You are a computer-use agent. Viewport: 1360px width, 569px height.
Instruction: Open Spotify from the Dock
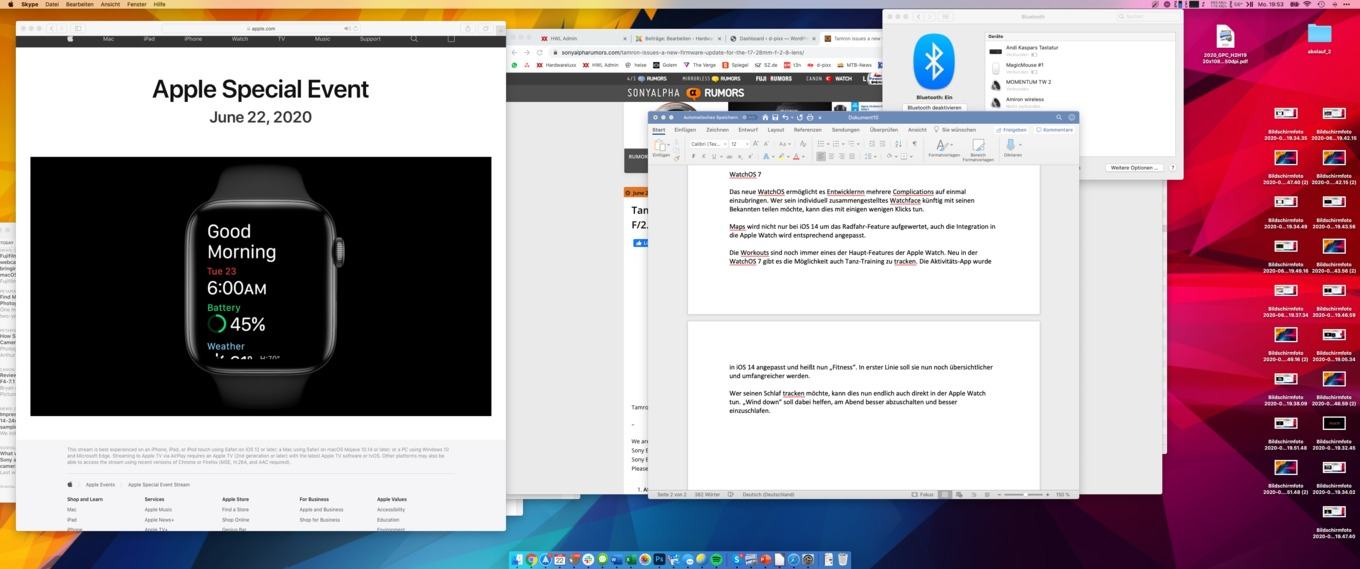[717, 559]
